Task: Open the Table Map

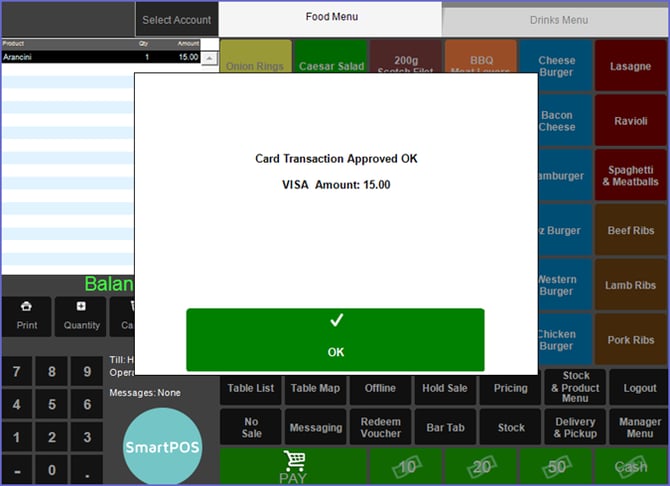Action: click(x=315, y=388)
